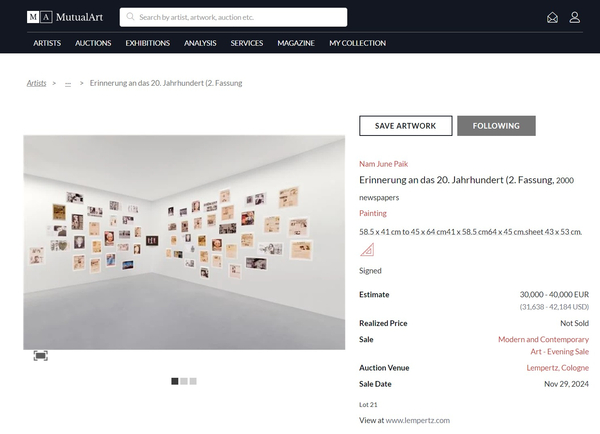Expand the collapsed breadcrumb ellipsis
The image size is (600, 434).
click(68, 84)
